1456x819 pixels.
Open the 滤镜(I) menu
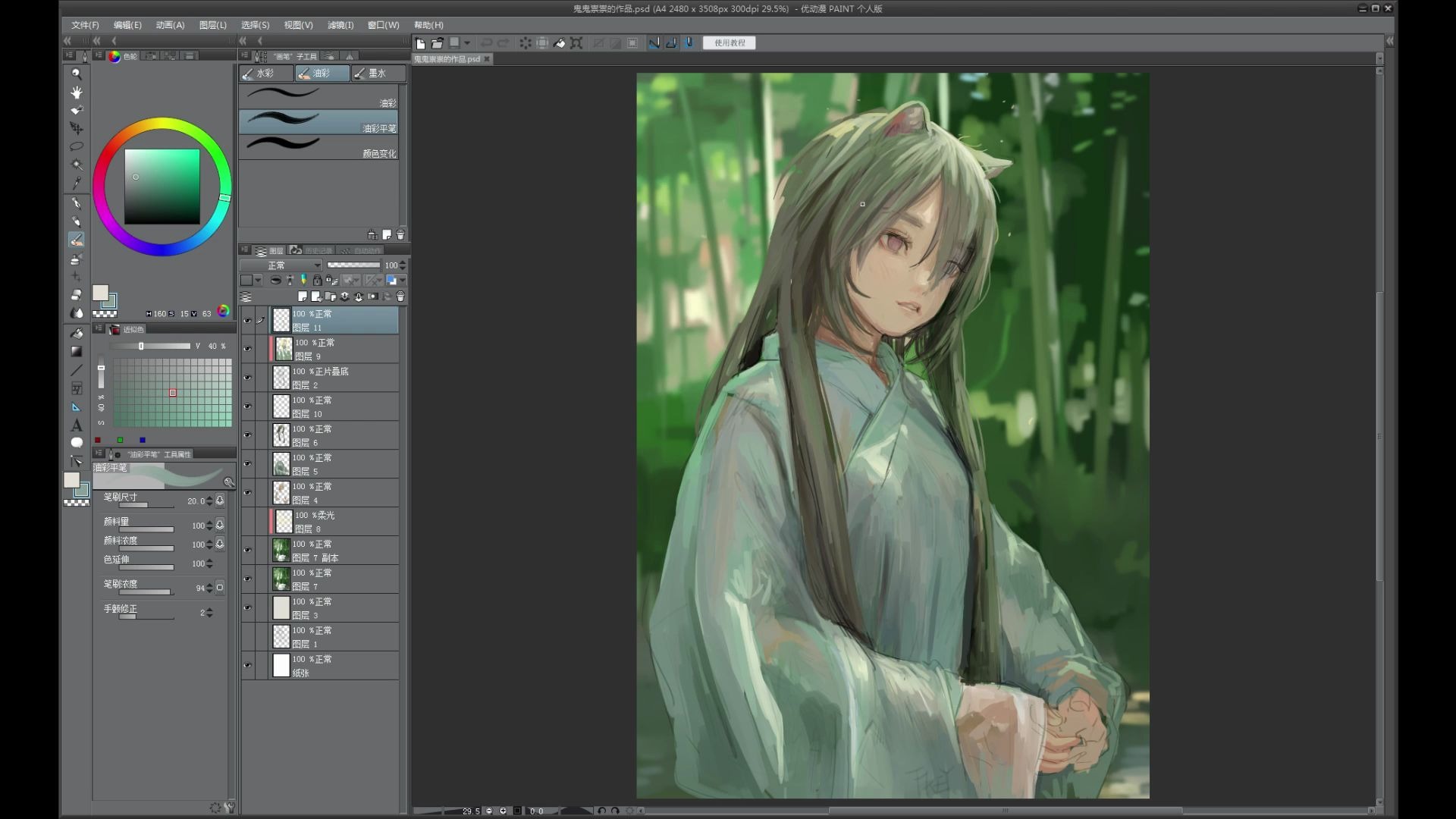coord(340,25)
